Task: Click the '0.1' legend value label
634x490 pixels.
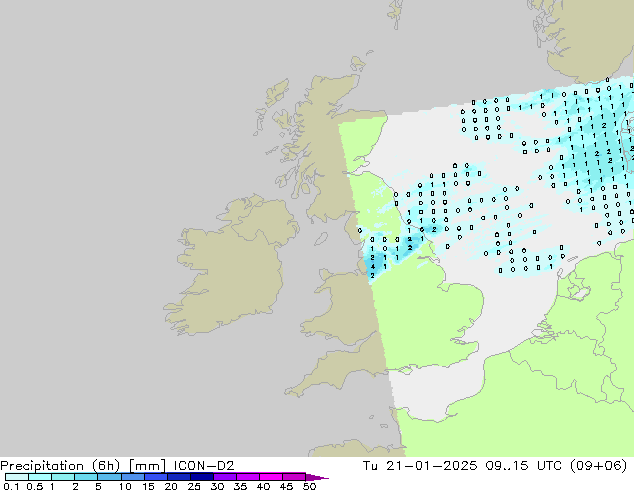Action: tap(11, 486)
